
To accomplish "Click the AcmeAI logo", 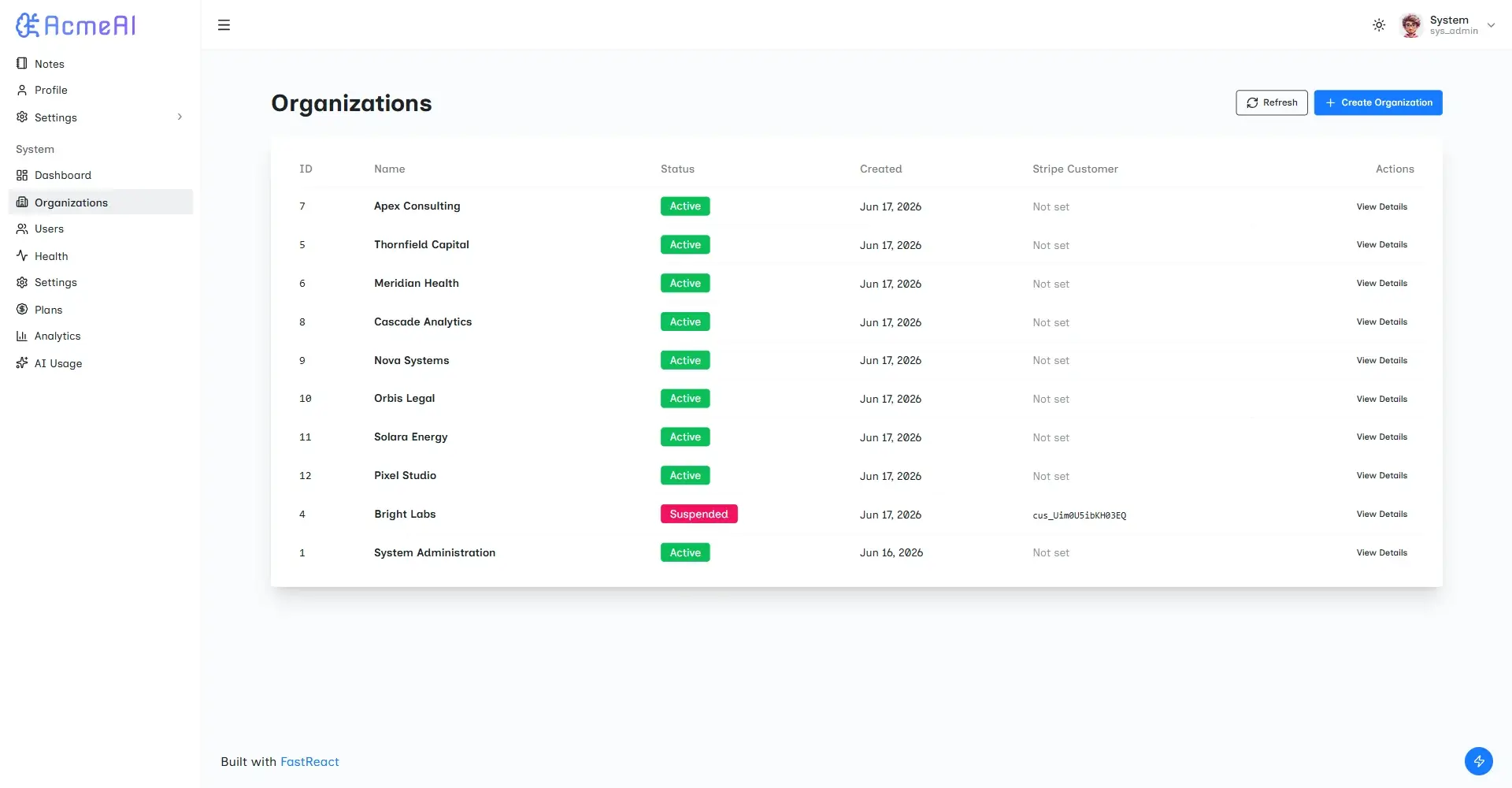I will pos(76,25).
